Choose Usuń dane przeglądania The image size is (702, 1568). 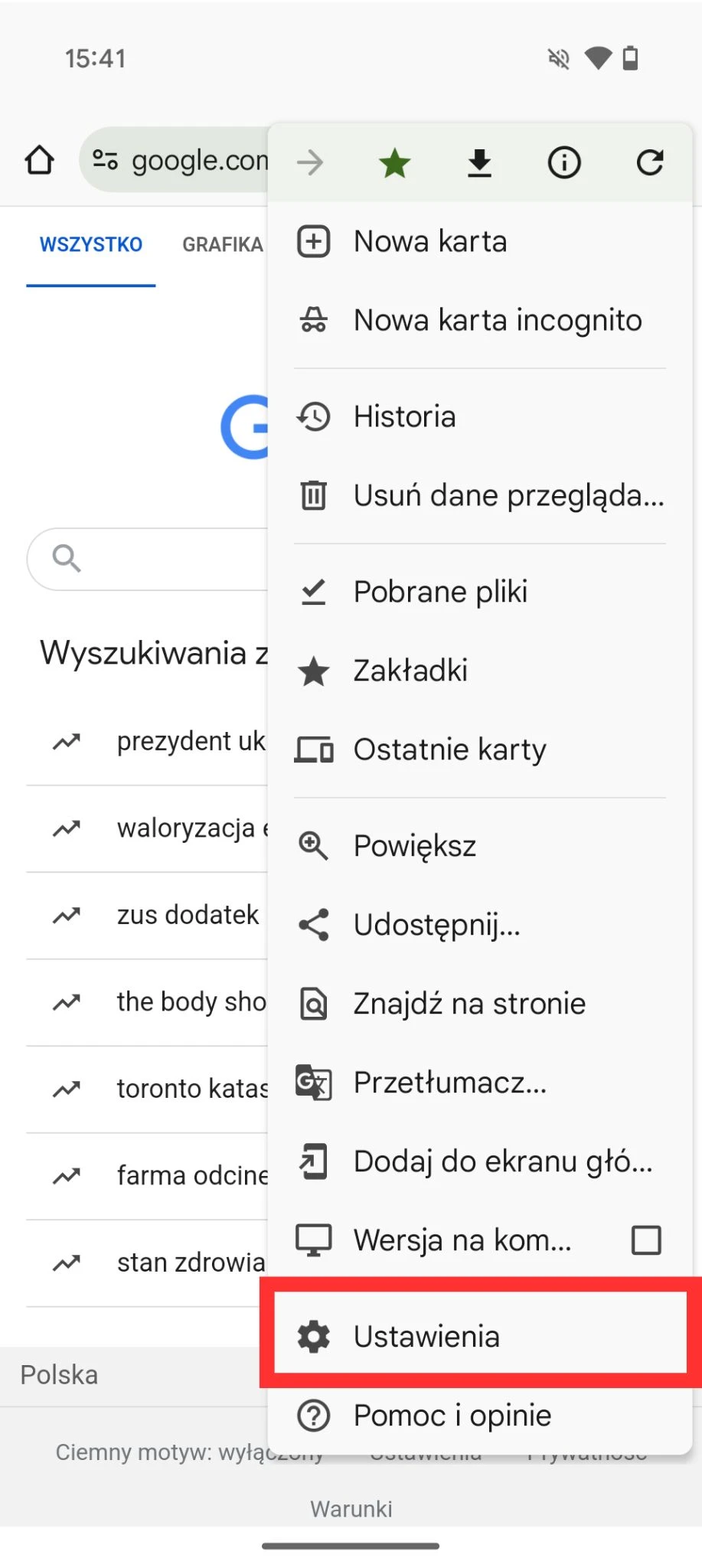(480, 495)
